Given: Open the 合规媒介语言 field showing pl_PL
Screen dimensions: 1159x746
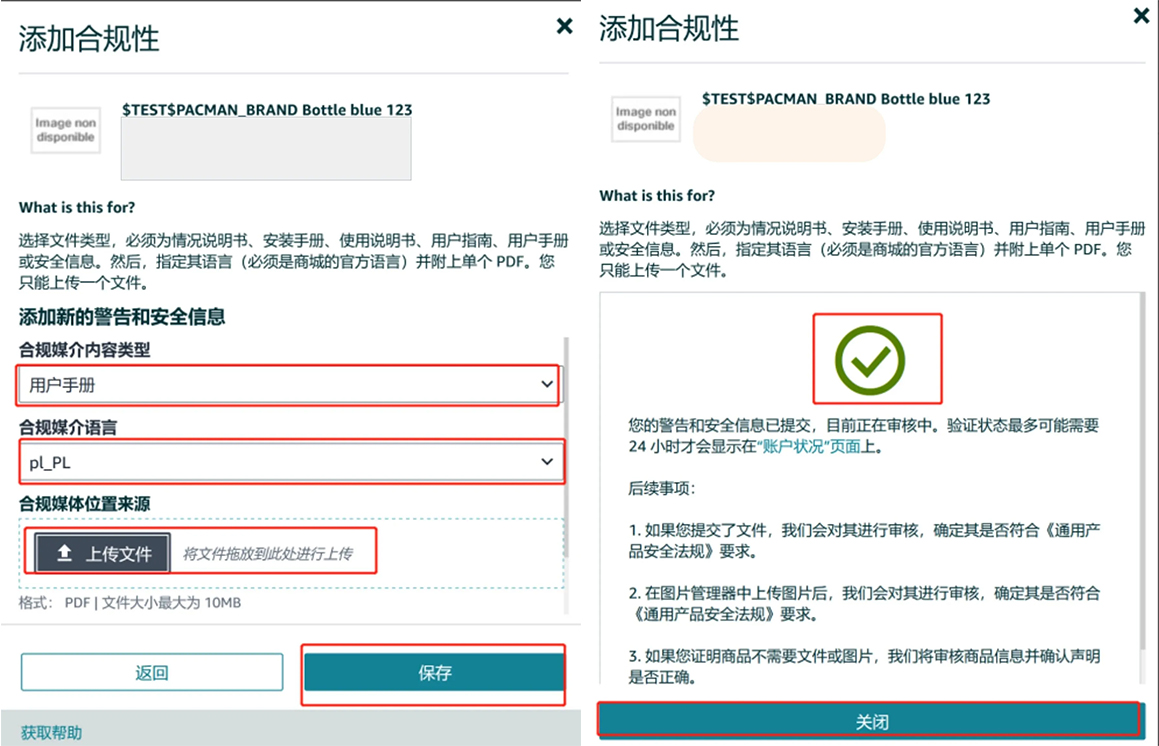Looking at the screenshot, I should pyautogui.click(x=280, y=462).
